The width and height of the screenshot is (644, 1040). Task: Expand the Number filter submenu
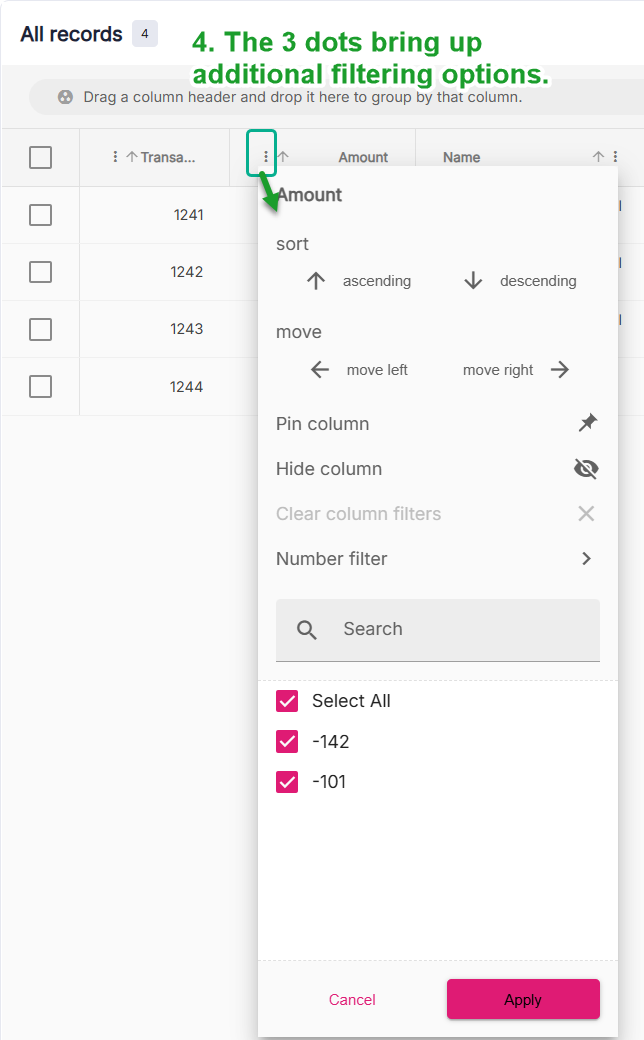[586, 559]
